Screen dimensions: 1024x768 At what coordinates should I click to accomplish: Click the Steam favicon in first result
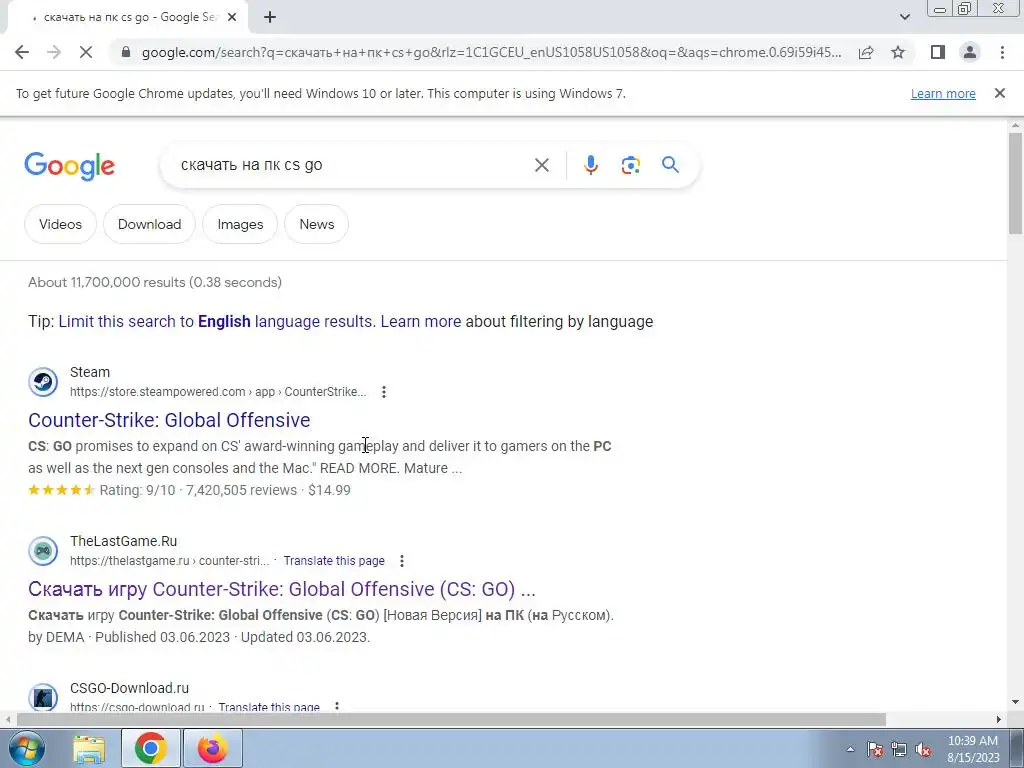point(43,382)
